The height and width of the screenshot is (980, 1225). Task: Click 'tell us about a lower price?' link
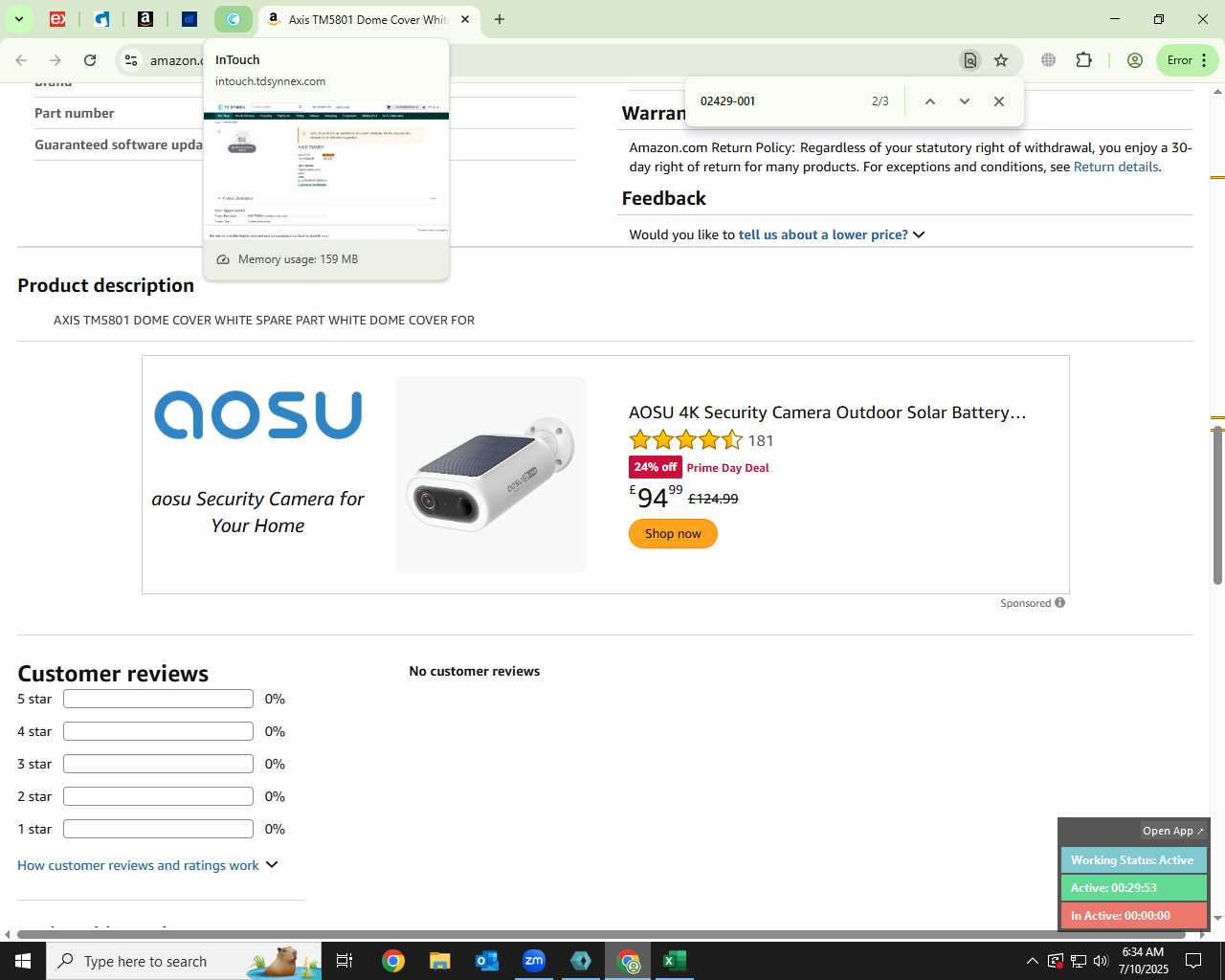[823, 234]
